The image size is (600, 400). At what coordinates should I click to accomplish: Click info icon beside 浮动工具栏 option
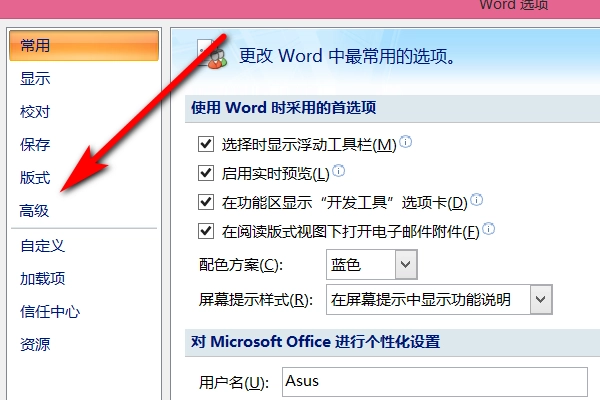click(406, 142)
